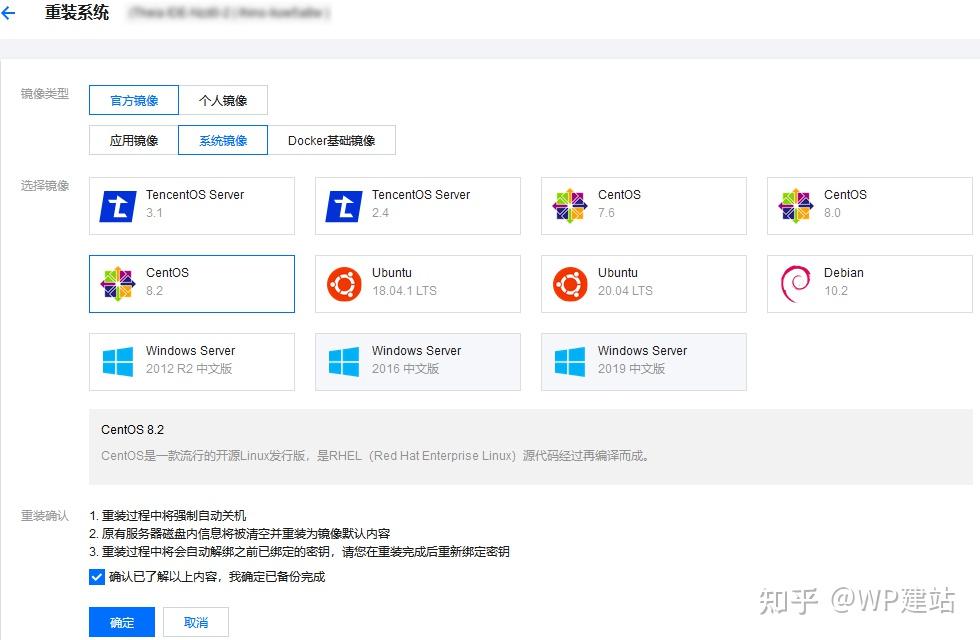Open the 应用镜像 tab
Screen dimensions: 980x640
pyautogui.click(x=134, y=140)
